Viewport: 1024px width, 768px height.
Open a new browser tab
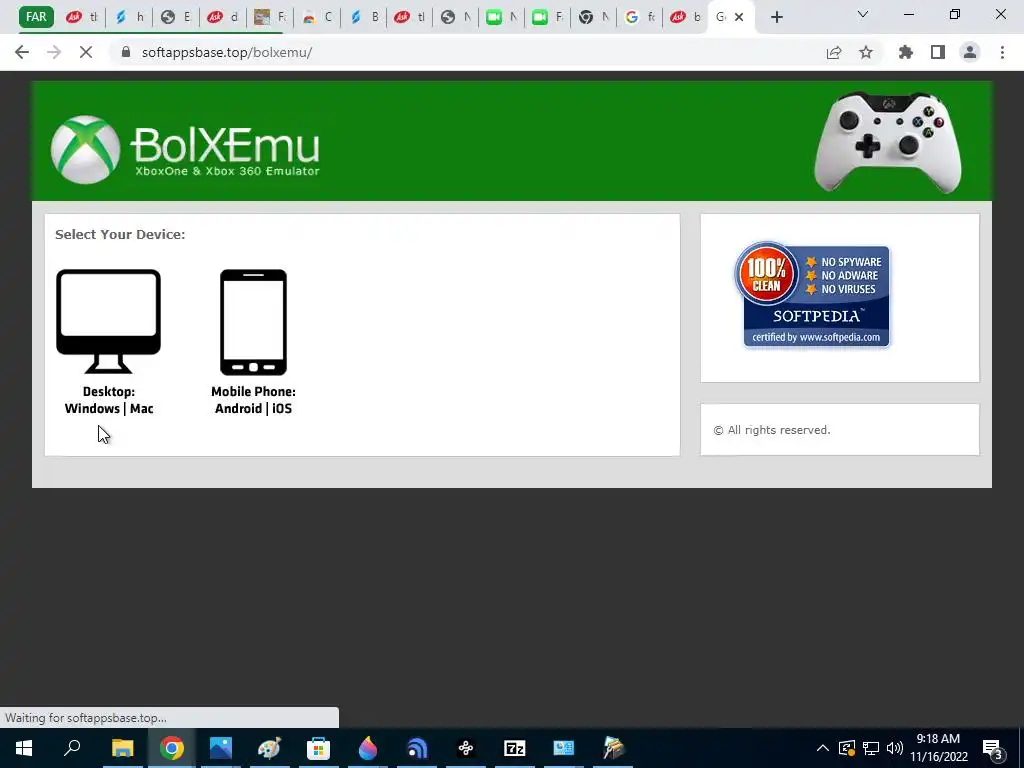point(776,17)
